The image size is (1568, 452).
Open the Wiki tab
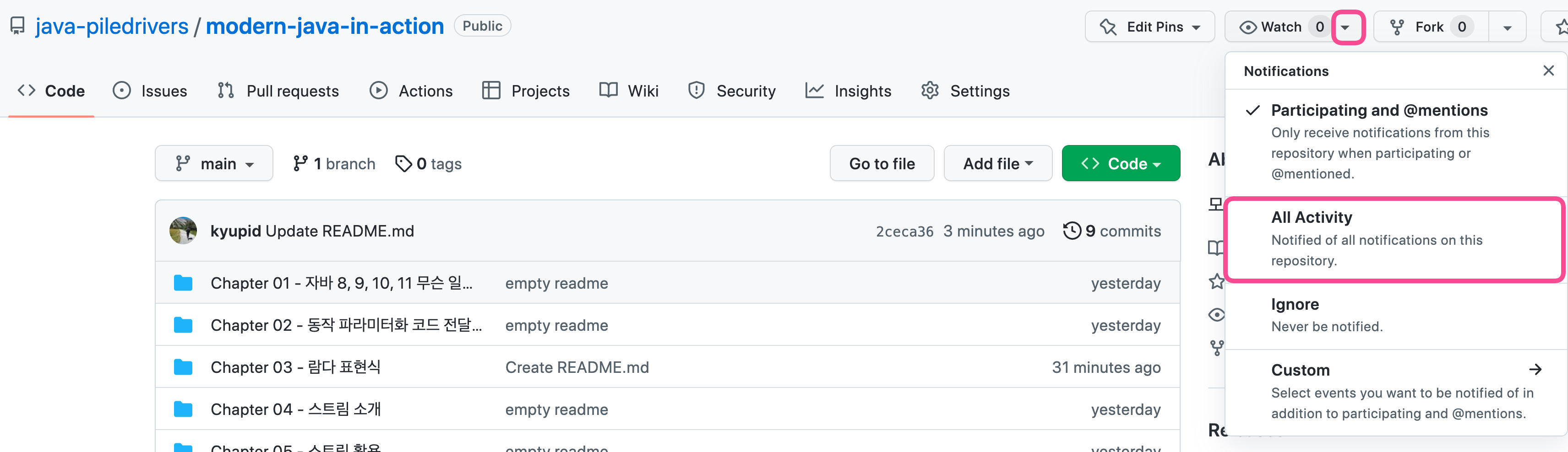point(629,91)
